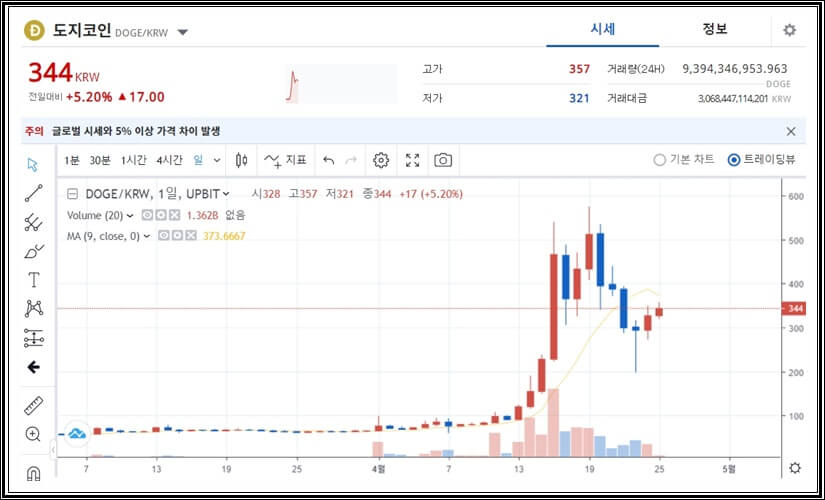Open page settings gear near 정보 tab
The width and height of the screenshot is (825, 500).
tap(789, 30)
